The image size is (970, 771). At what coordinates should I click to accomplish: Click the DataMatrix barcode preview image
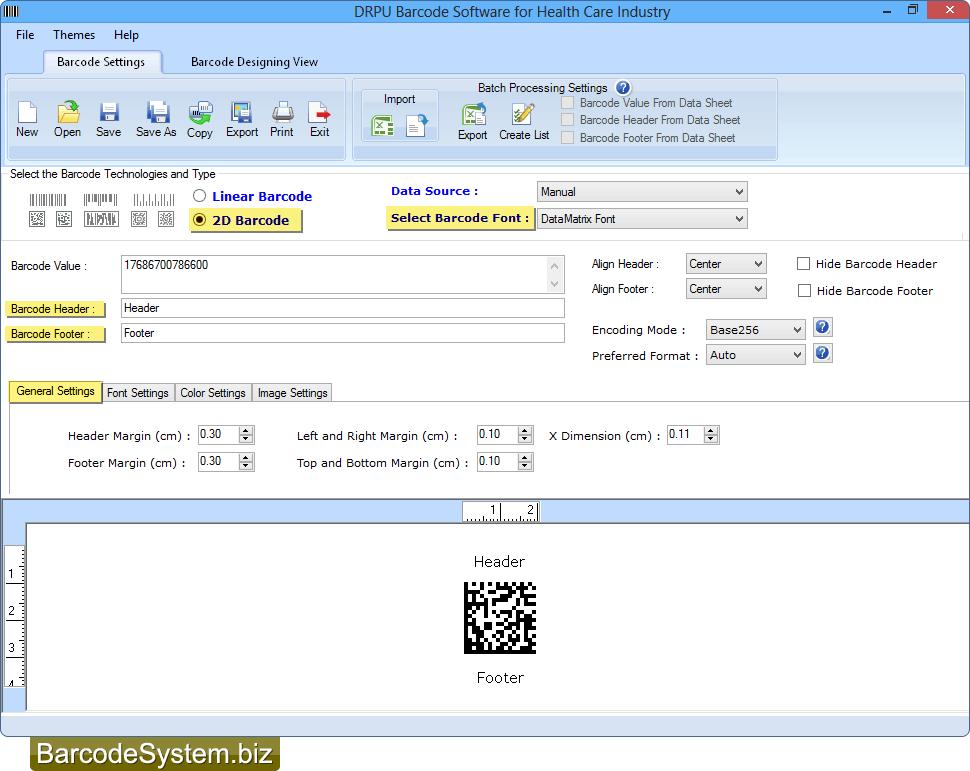[x=500, y=618]
